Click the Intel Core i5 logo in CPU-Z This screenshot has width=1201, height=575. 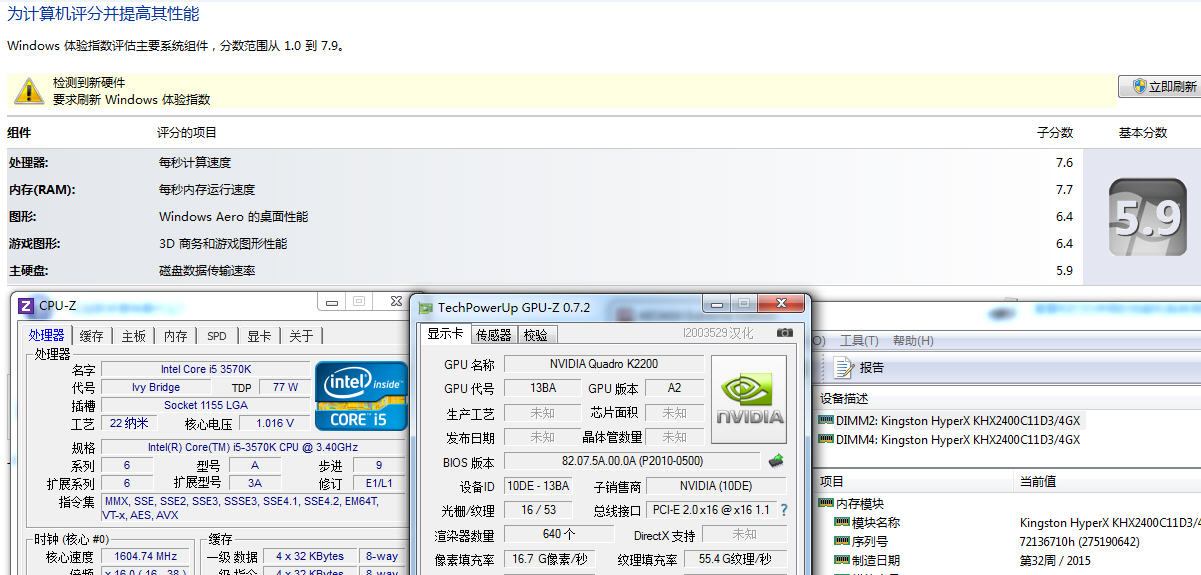click(x=361, y=396)
